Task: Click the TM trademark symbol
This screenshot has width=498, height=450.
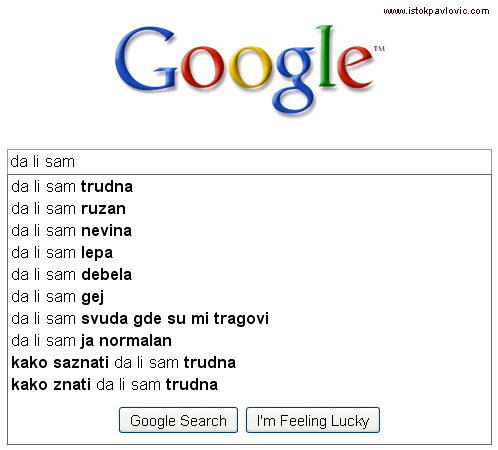Action: (379, 49)
